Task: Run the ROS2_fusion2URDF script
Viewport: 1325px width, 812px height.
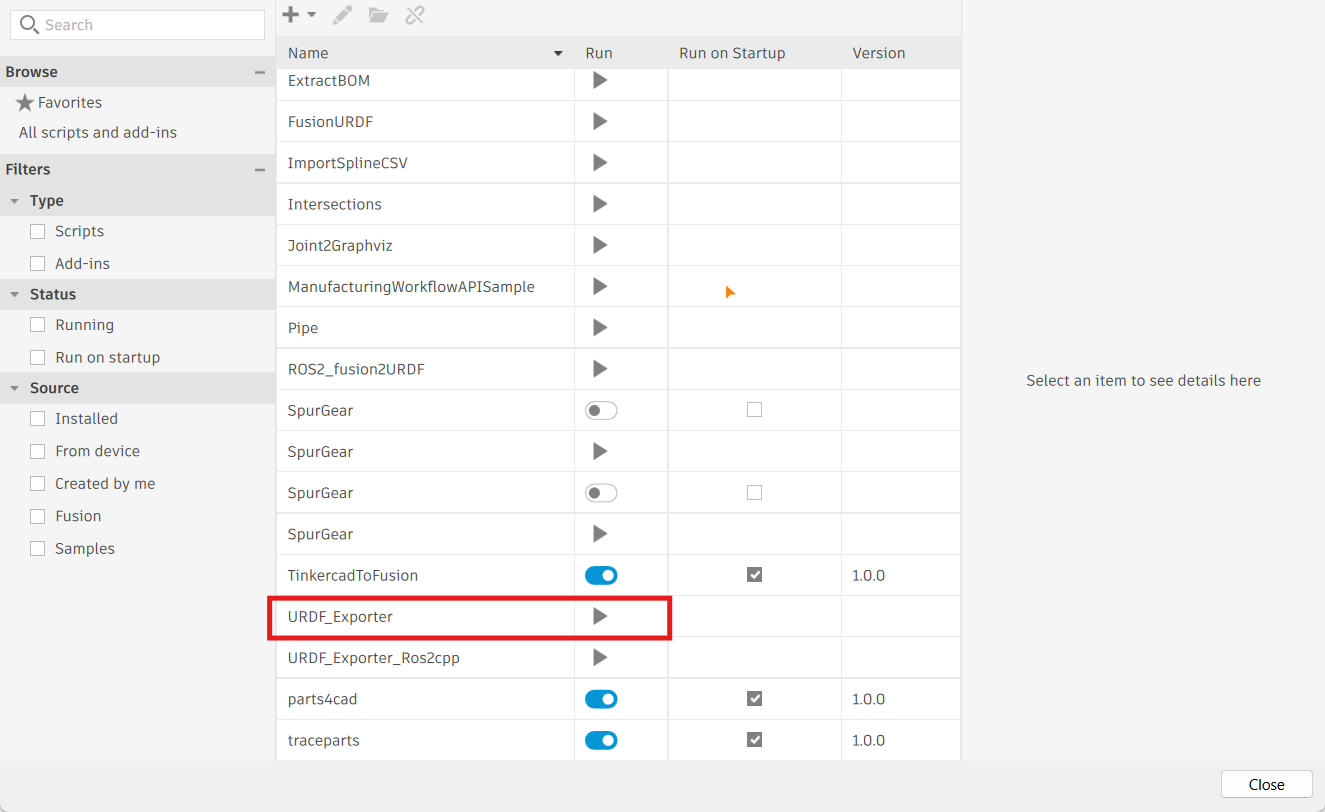Action: (600, 369)
